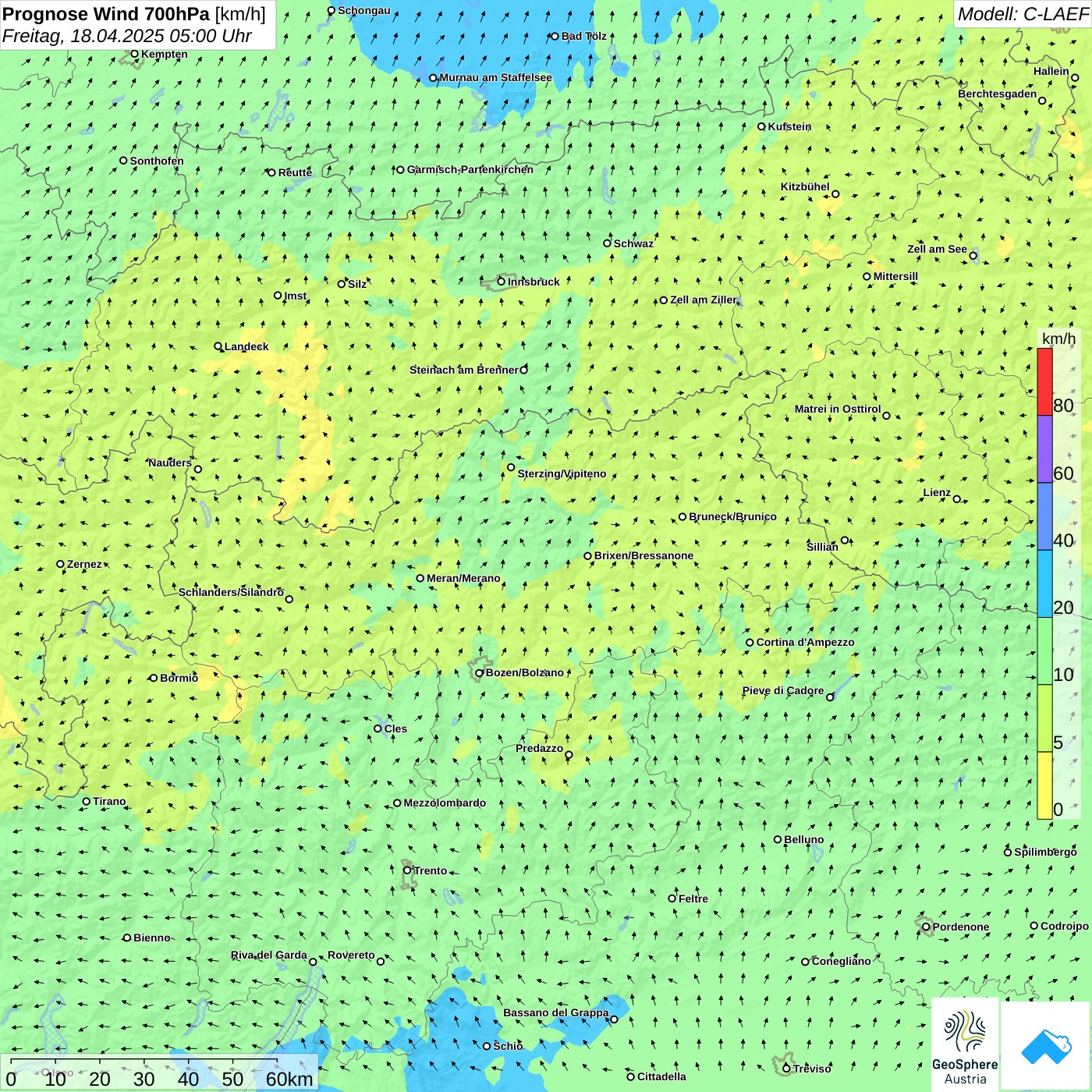
Task: Click the Sonthofen location dot
Action: pyautogui.click(x=123, y=161)
